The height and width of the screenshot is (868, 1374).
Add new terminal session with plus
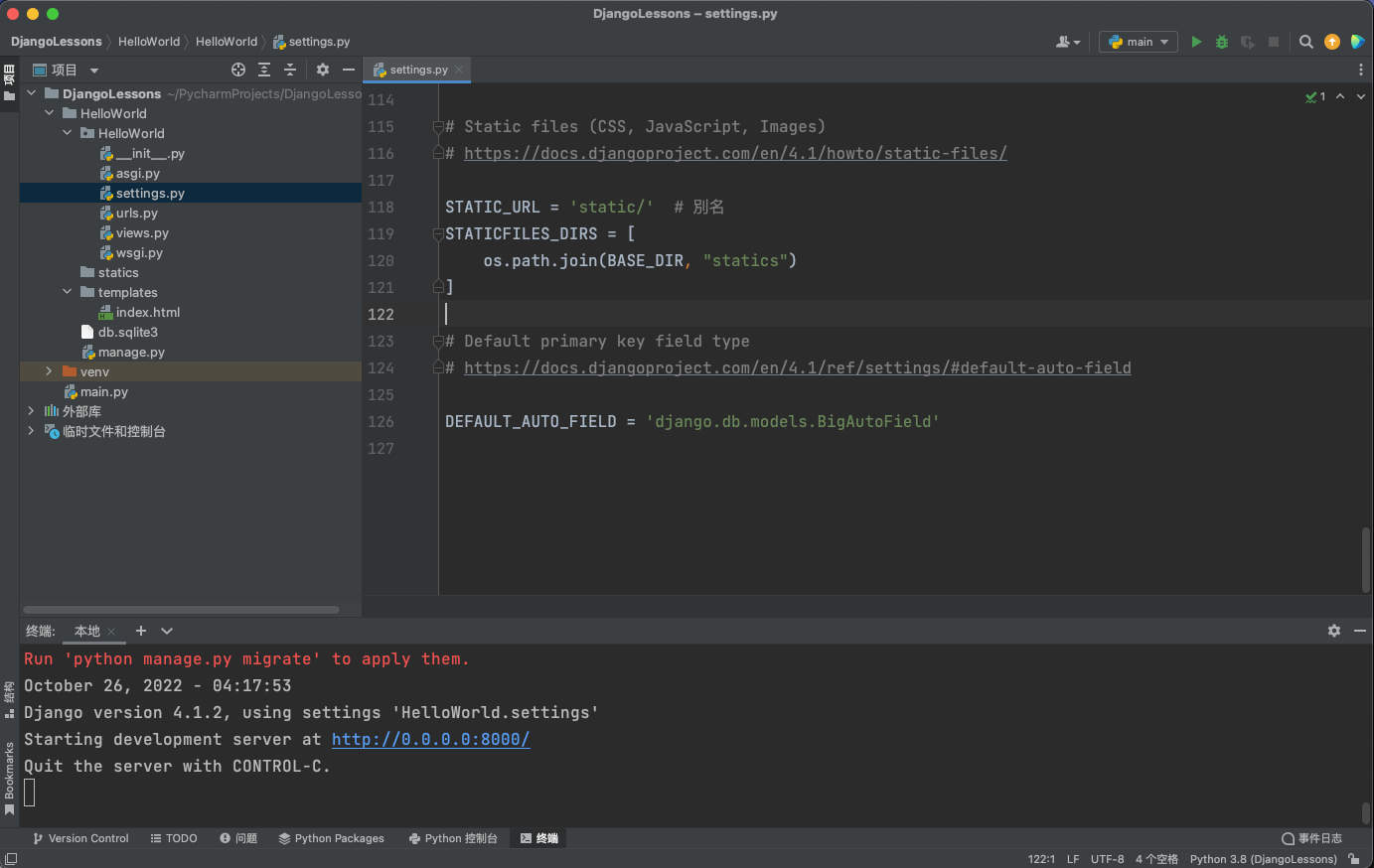pos(141,631)
